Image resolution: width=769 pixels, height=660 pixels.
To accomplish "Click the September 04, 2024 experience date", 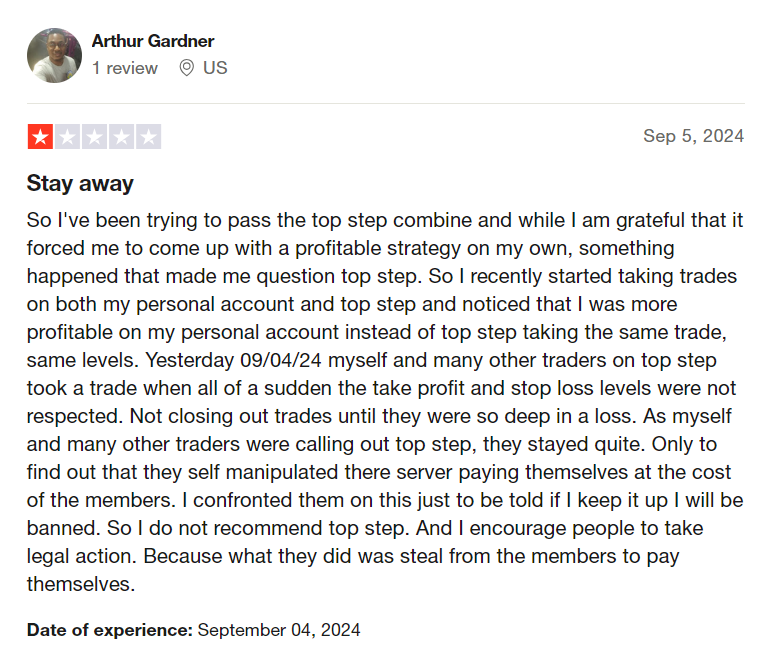I will pos(279,630).
